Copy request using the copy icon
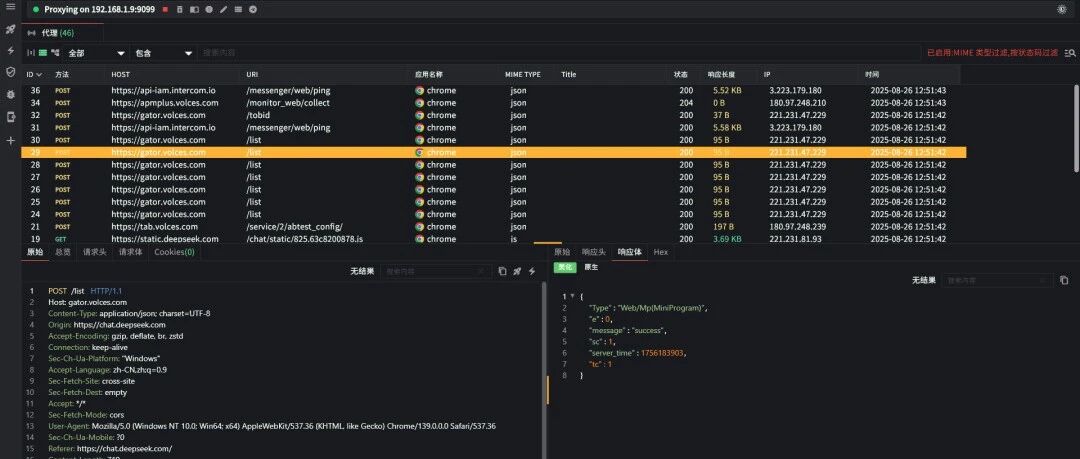This screenshot has height=459, width=1080. tap(502, 272)
